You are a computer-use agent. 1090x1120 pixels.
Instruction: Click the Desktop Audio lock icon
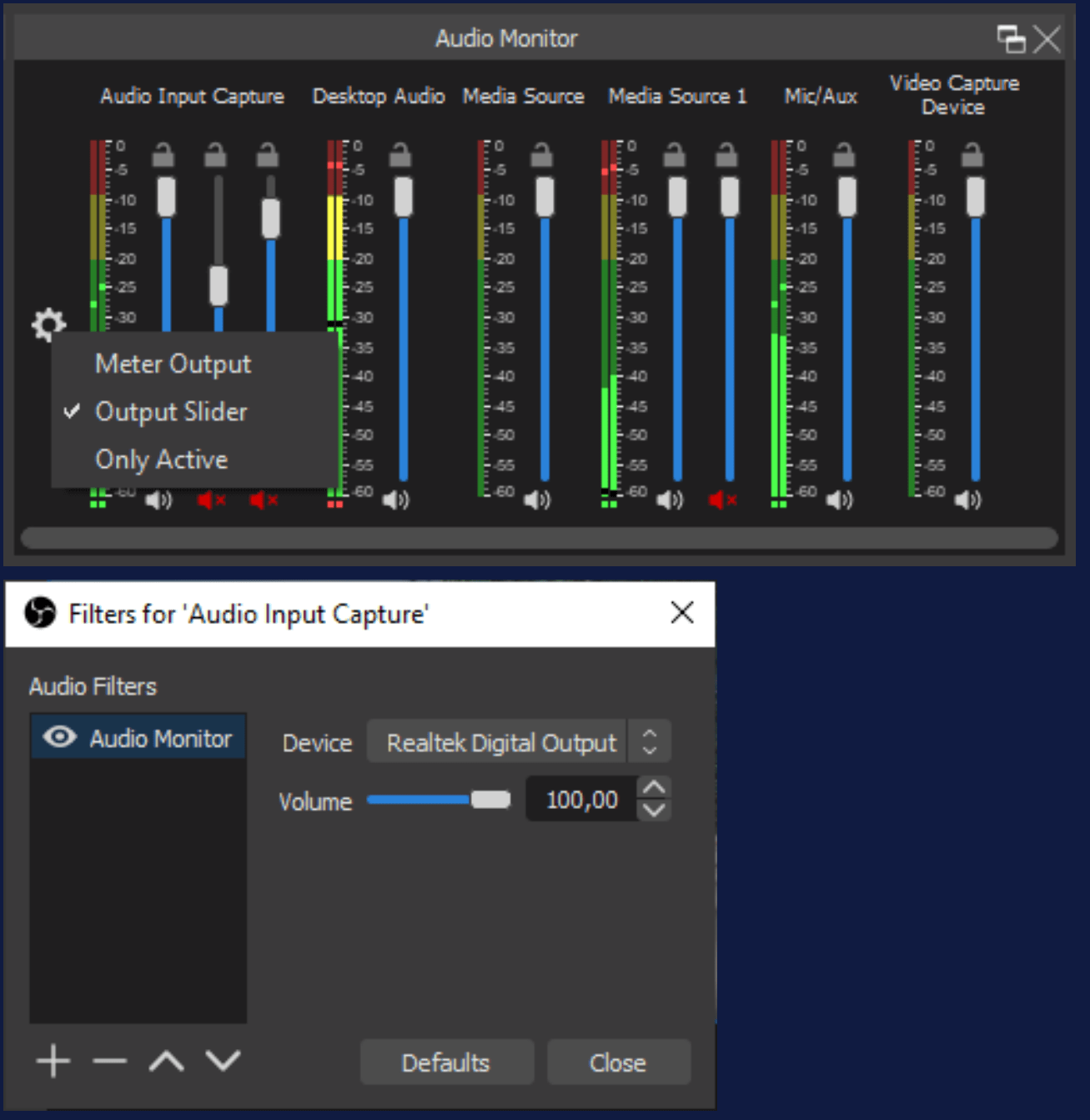coord(401,155)
